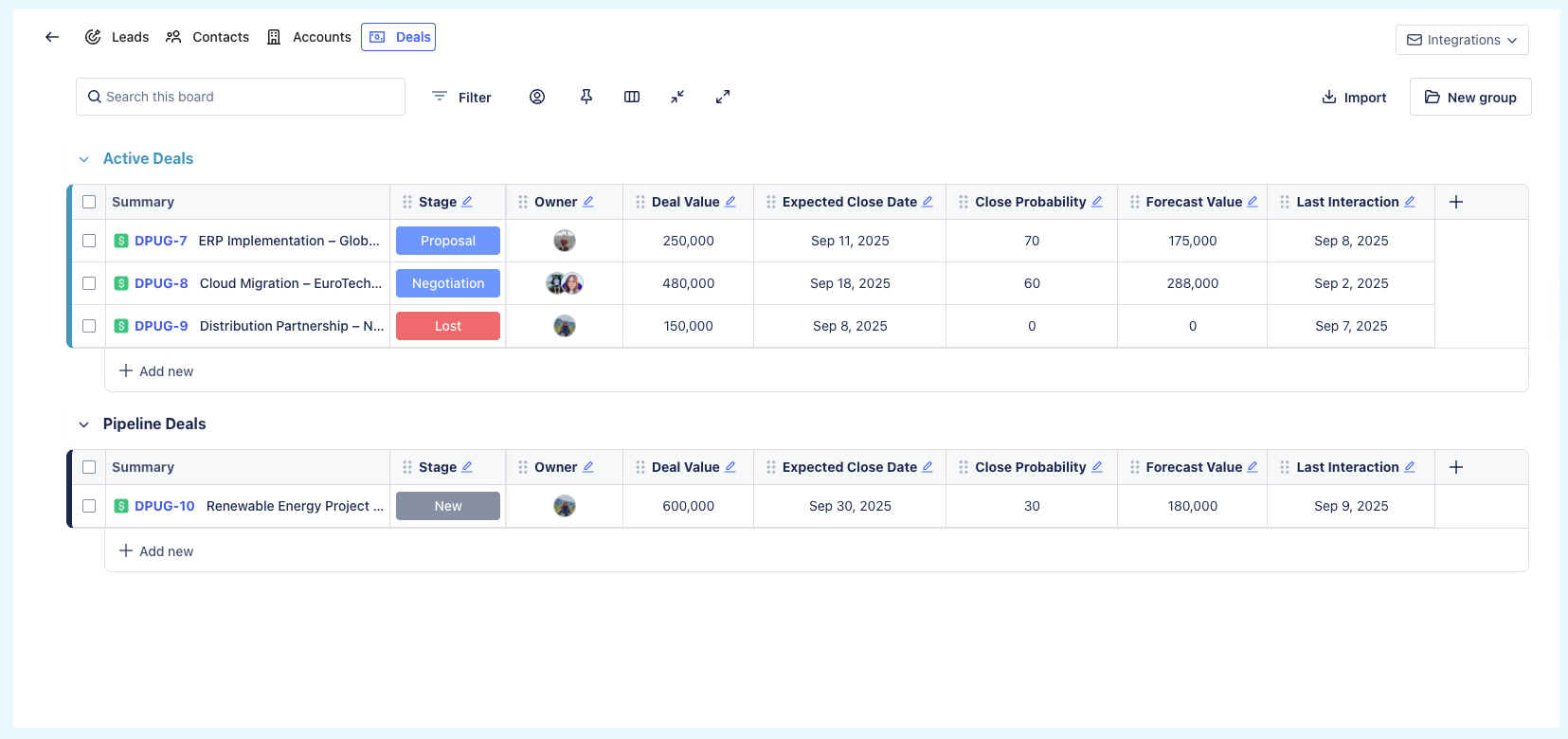Screen dimensions: 1568x739
Task: Open the Accounts tab
Action: click(x=309, y=37)
